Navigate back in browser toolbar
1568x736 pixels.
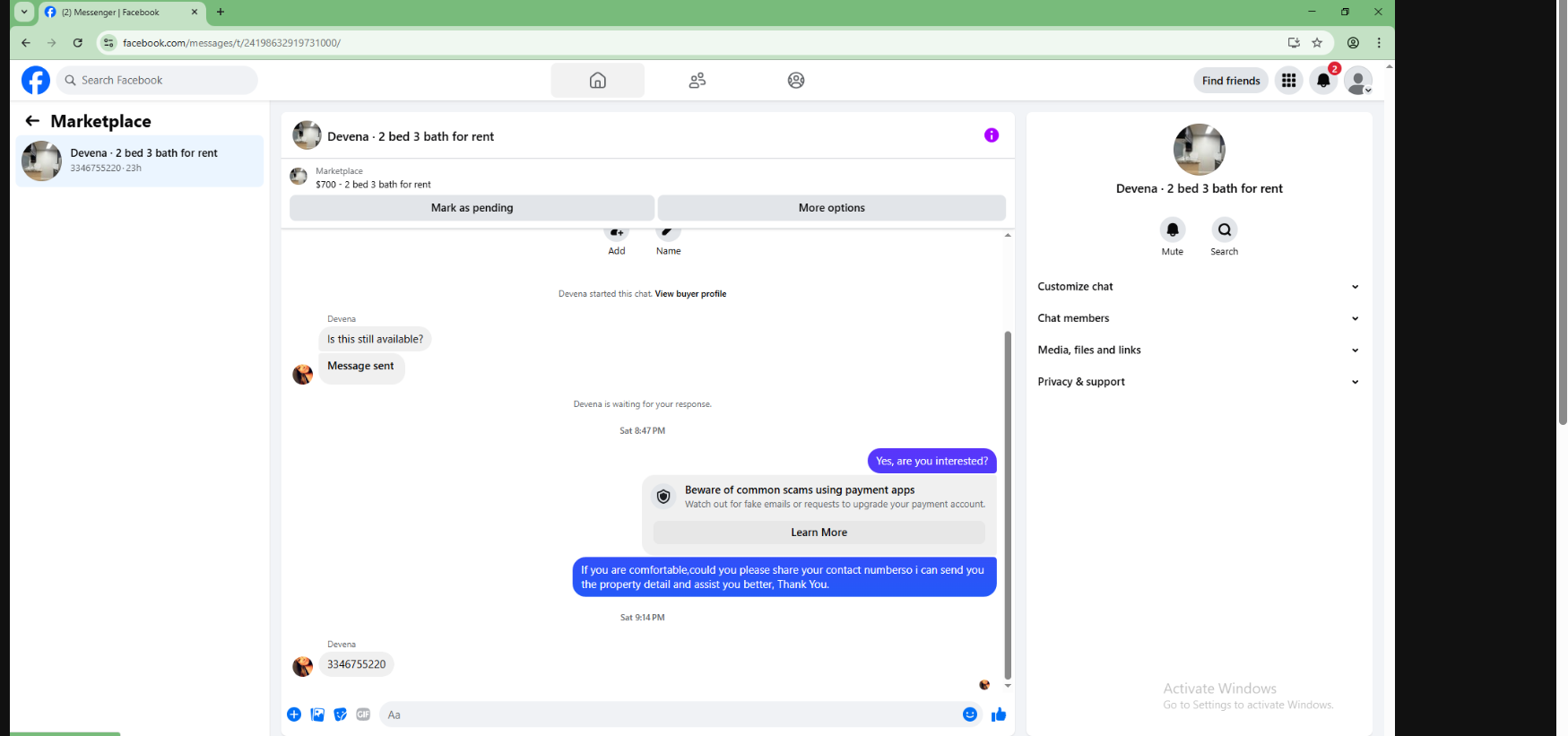coord(26,42)
